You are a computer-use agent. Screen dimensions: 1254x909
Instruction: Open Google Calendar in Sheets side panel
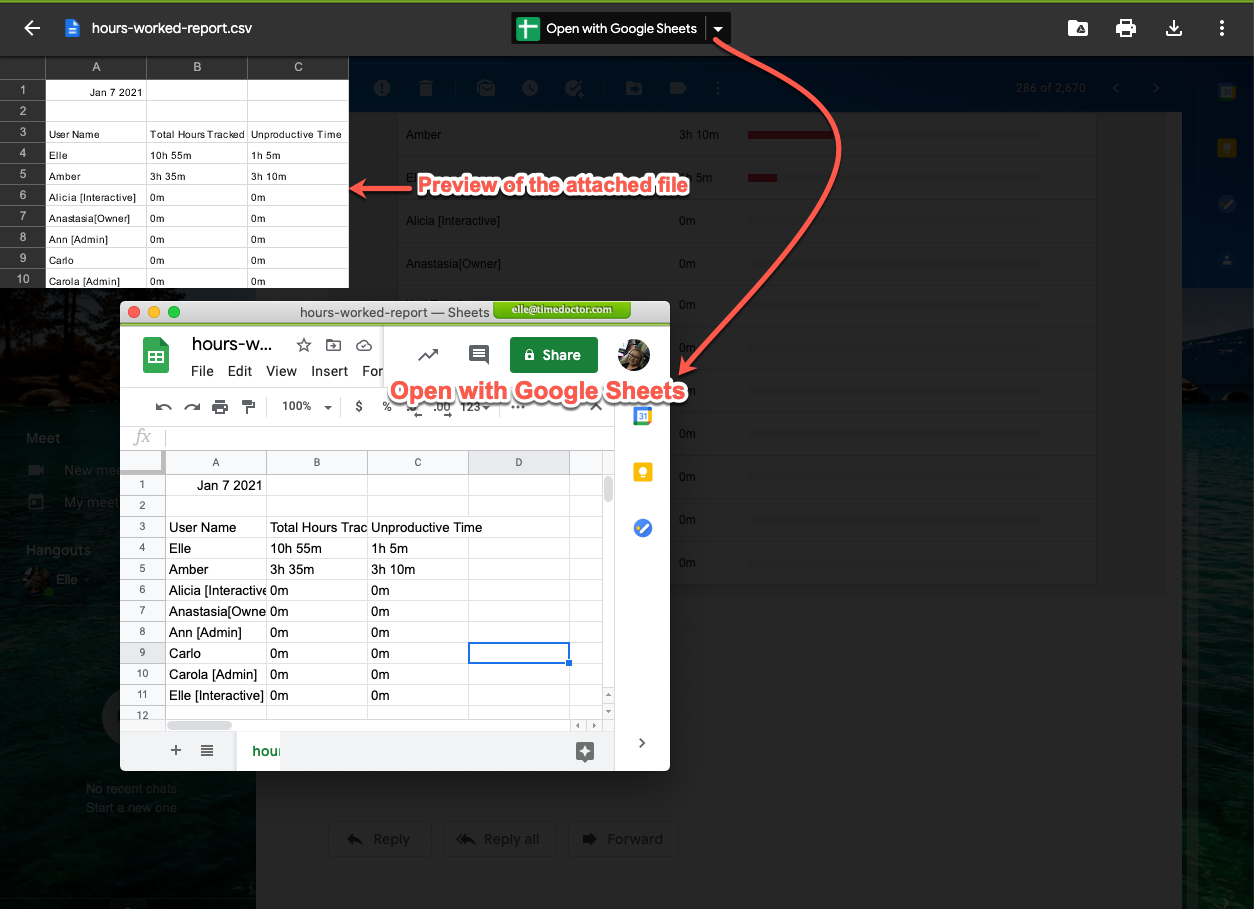(643, 416)
